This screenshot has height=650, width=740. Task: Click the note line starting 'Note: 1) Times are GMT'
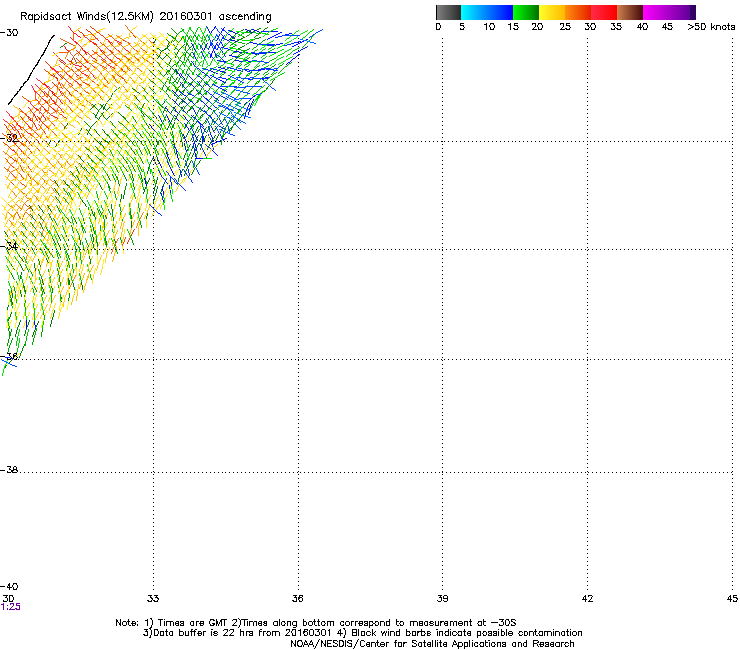tap(316, 623)
